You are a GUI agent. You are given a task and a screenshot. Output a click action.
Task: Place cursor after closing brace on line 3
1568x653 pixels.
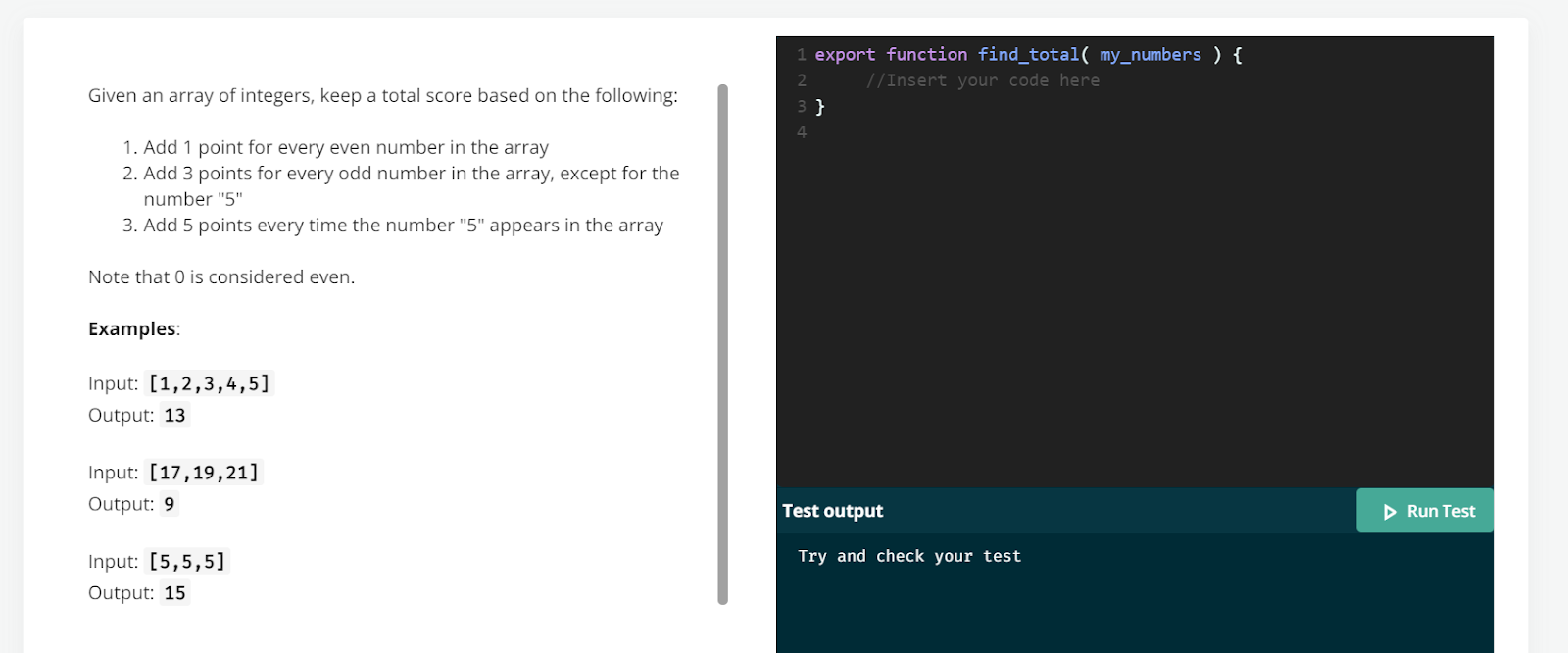pyautogui.click(x=826, y=106)
